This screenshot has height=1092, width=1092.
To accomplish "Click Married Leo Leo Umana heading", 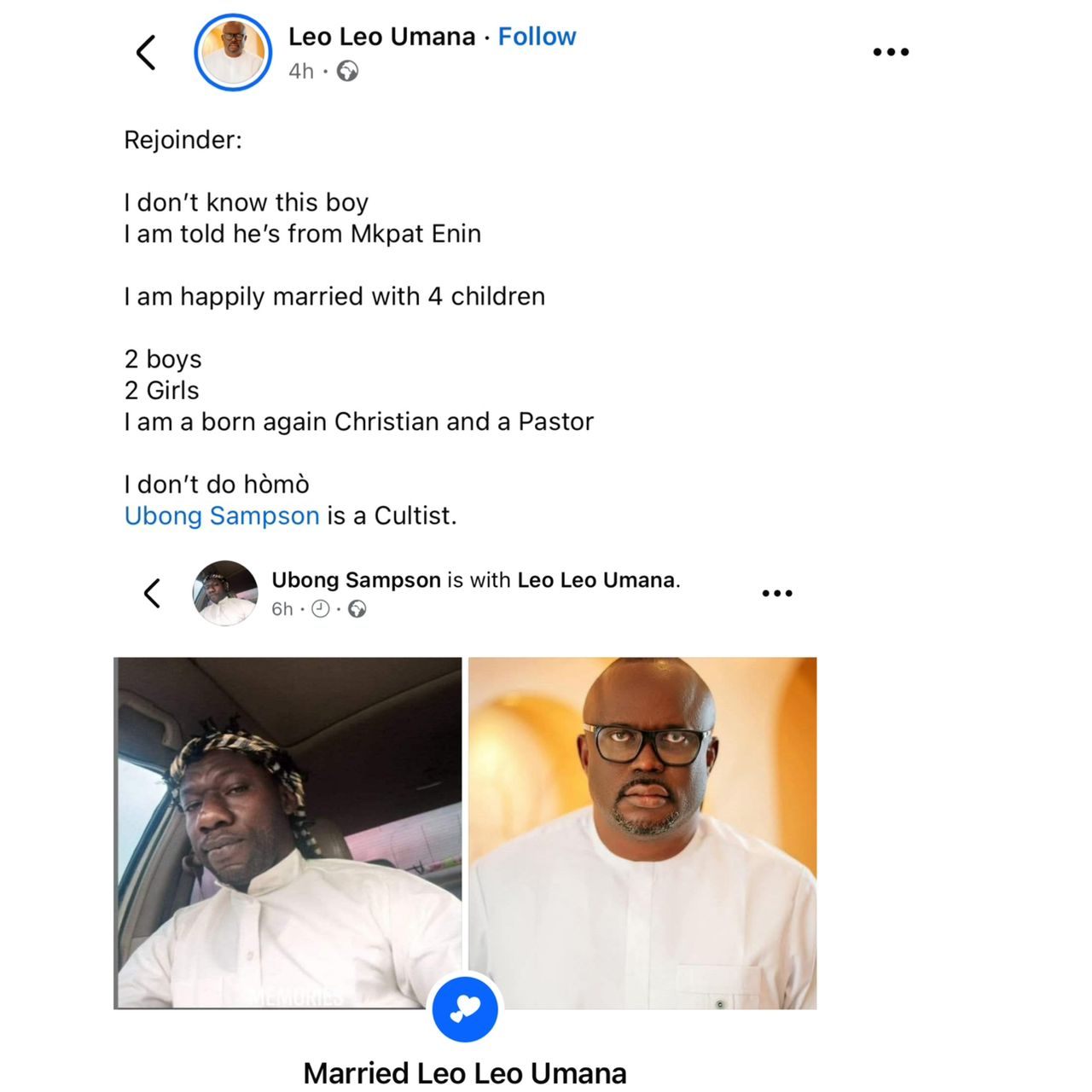I will pos(465,1072).
